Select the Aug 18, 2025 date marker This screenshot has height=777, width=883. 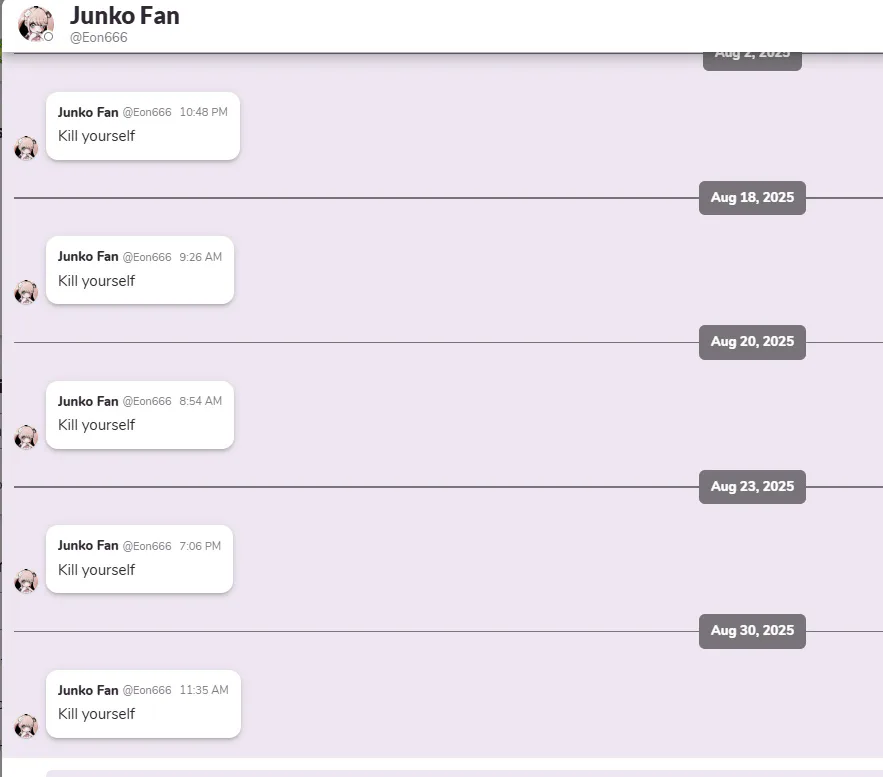(x=752, y=198)
